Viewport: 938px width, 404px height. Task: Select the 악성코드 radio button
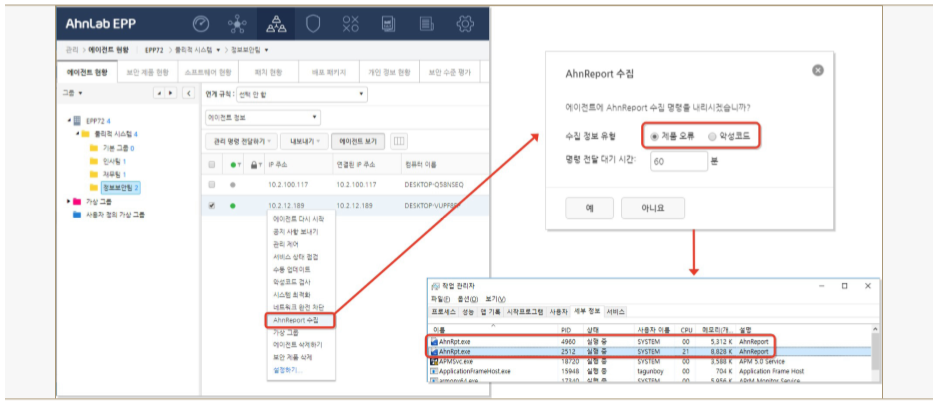coord(712,136)
